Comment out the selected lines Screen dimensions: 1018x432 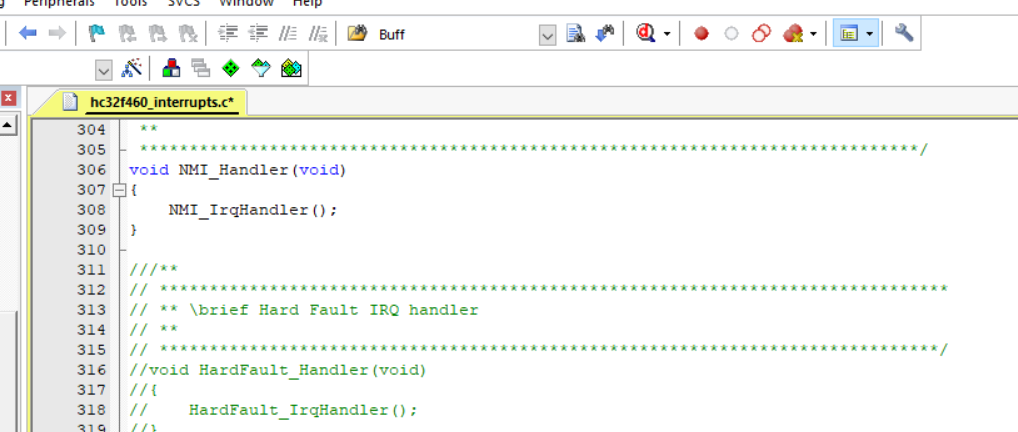click(288, 33)
